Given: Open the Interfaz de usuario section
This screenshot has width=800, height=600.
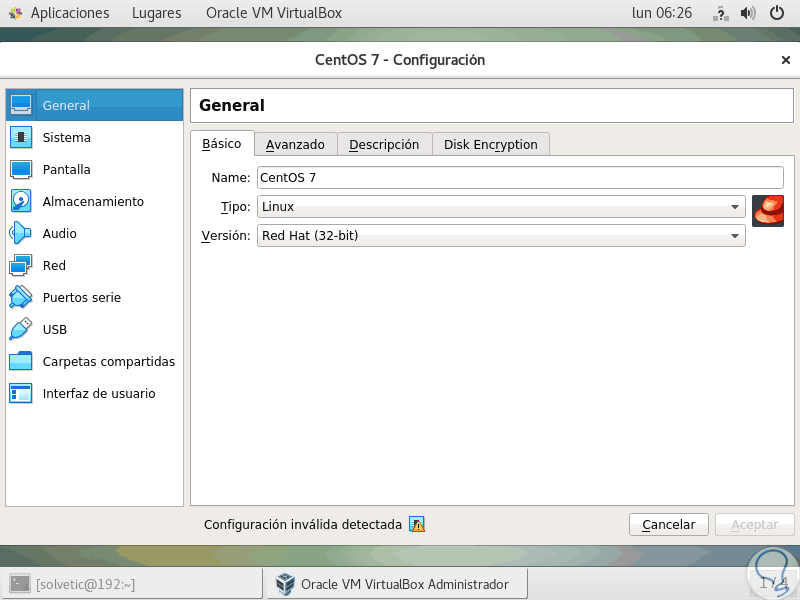Looking at the screenshot, I should click(x=98, y=393).
